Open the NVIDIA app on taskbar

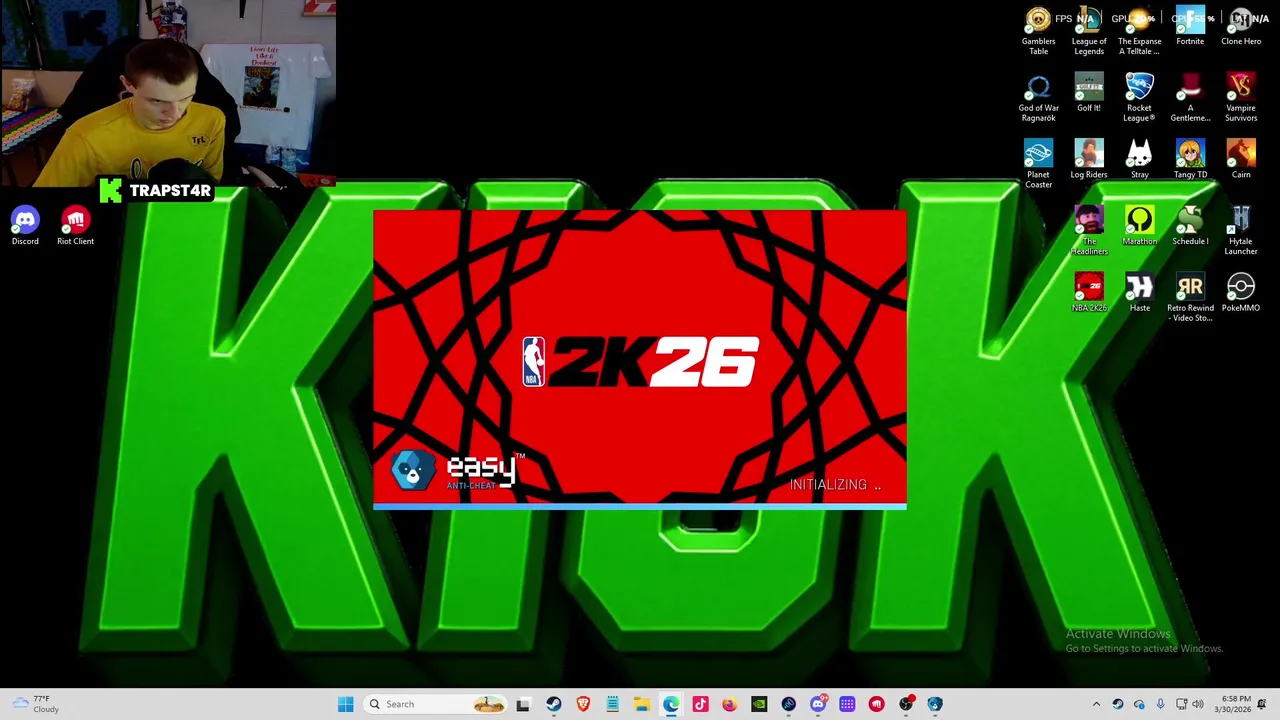pos(759,704)
